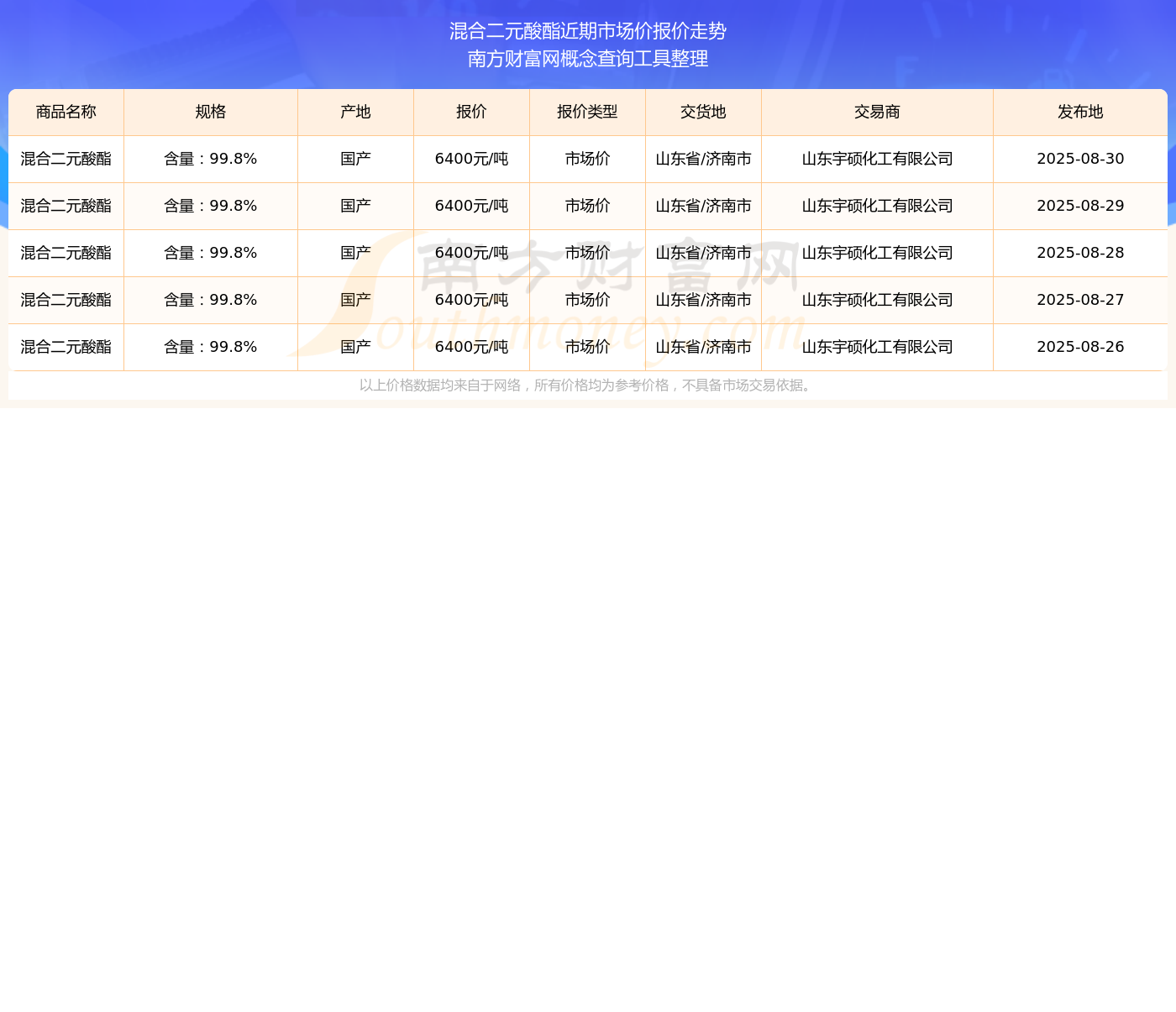Select the date cell 2025-08-26
Image resolution: width=1176 pixels, height=1012 pixels.
click(x=1080, y=348)
